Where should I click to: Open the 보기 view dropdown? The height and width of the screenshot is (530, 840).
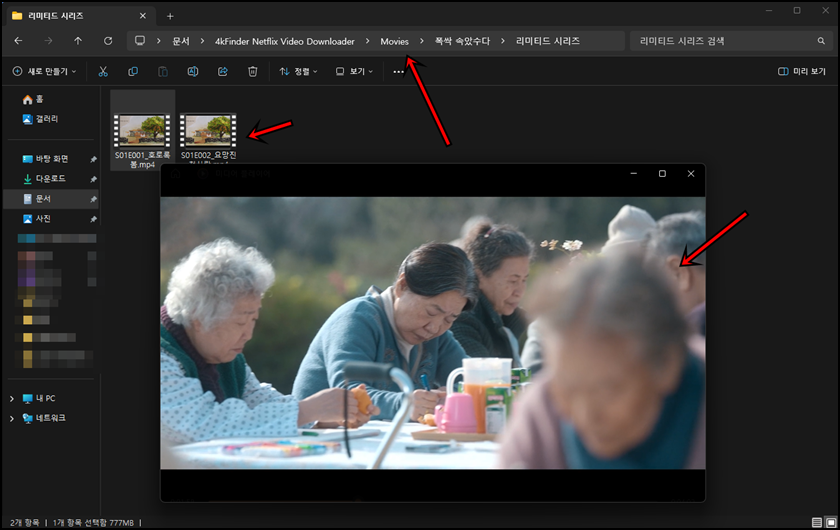(x=354, y=71)
